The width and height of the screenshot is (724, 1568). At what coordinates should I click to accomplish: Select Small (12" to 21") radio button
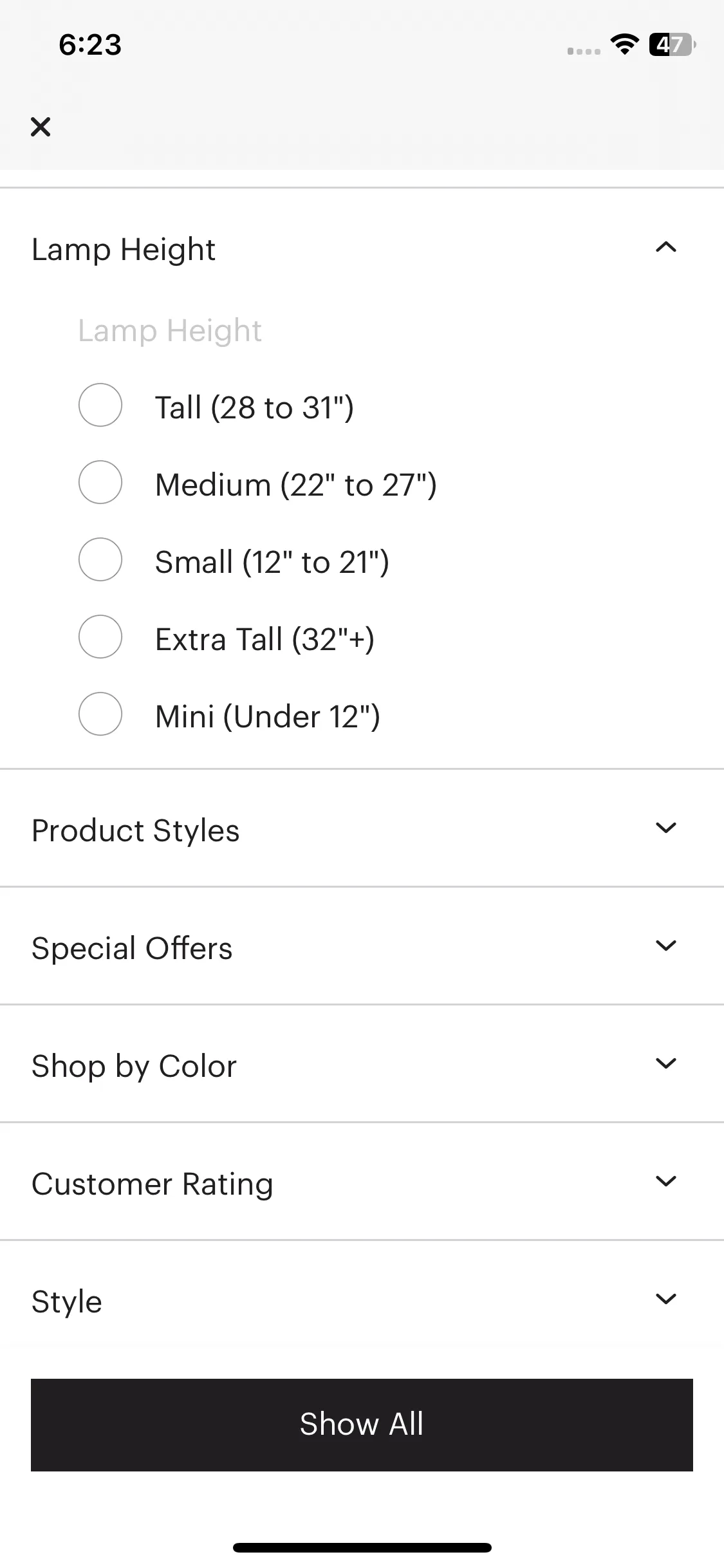[100, 559]
